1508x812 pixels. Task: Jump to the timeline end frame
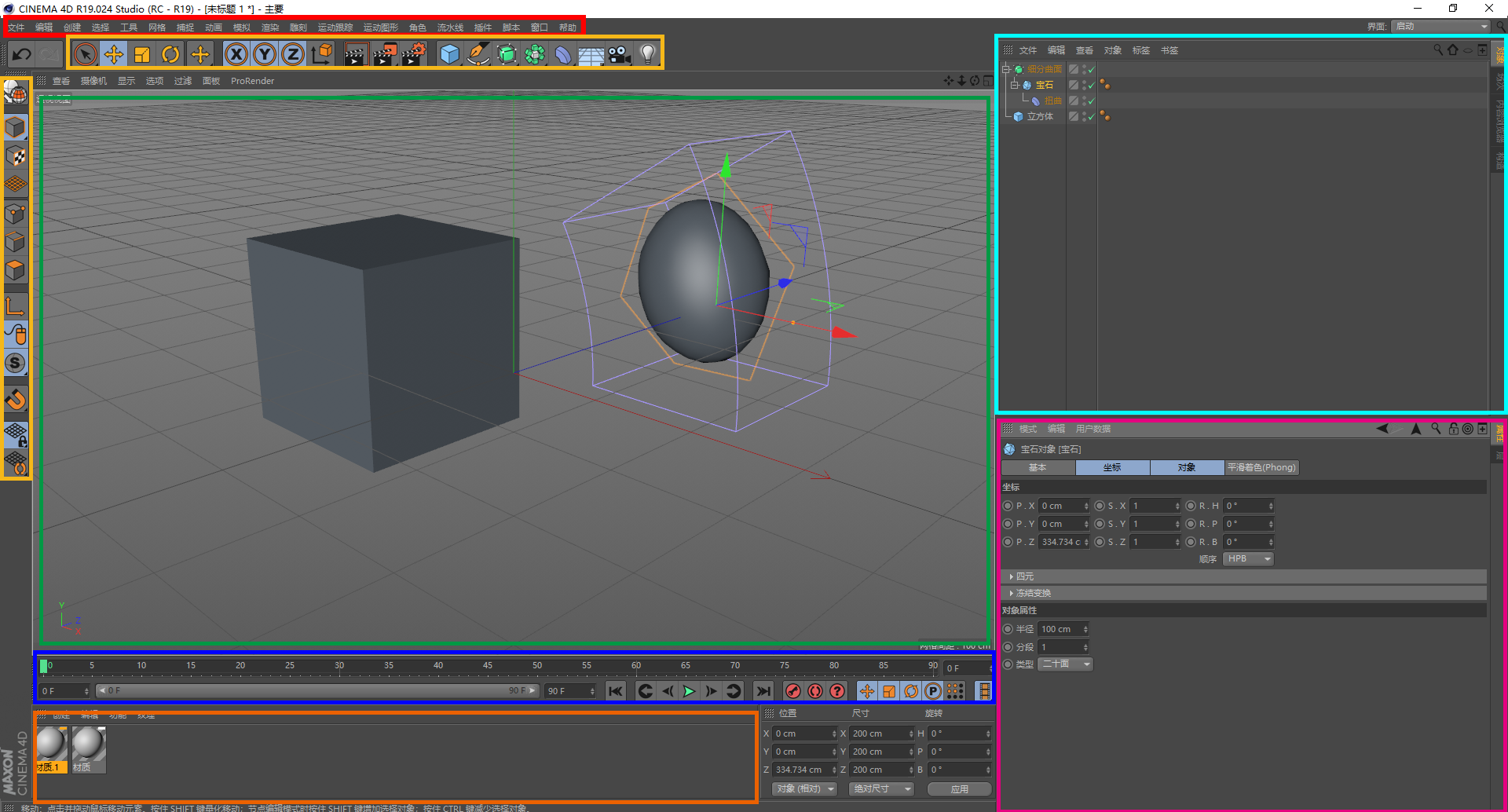[x=763, y=691]
